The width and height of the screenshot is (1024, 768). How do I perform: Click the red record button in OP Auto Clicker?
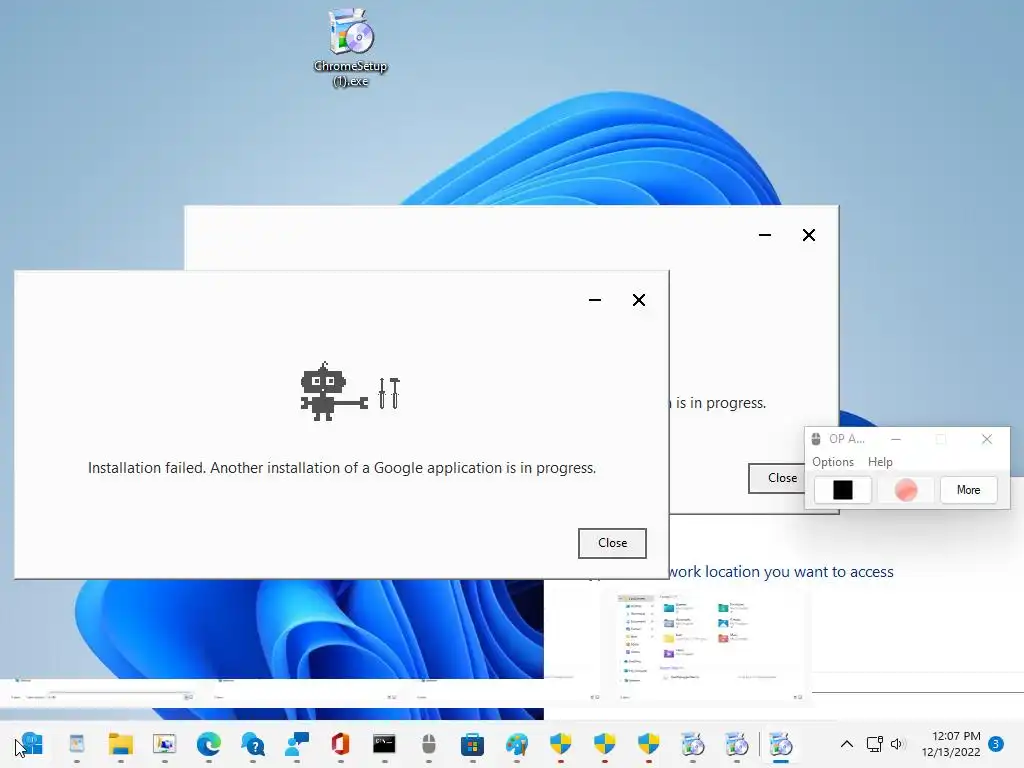point(906,490)
